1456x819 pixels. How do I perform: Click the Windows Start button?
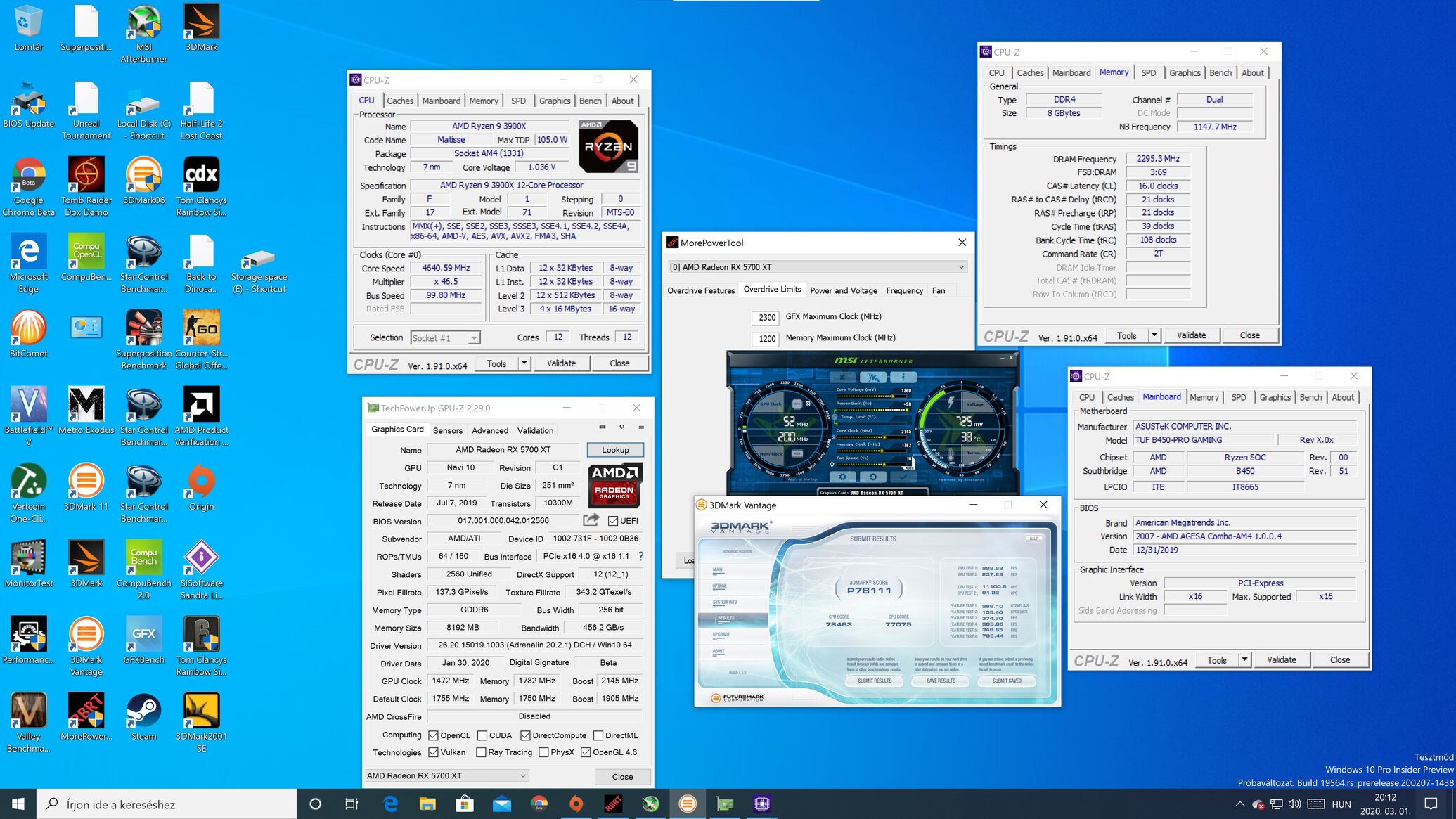[x=18, y=804]
